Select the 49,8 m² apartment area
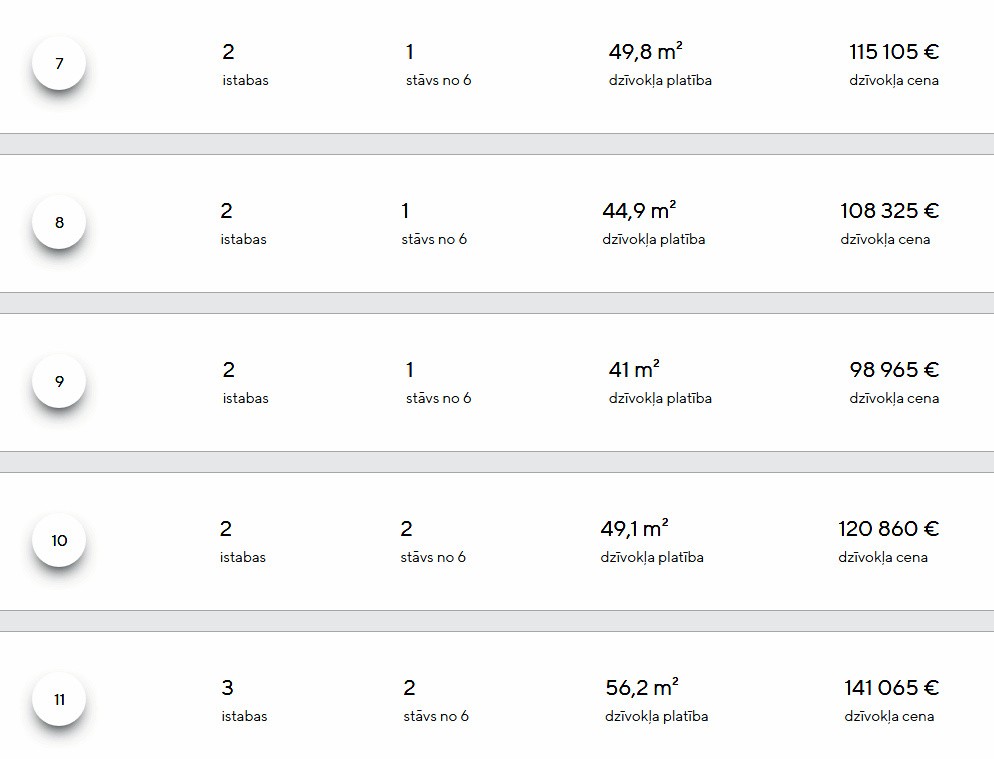The height and width of the screenshot is (759, 994). (645, 52)
